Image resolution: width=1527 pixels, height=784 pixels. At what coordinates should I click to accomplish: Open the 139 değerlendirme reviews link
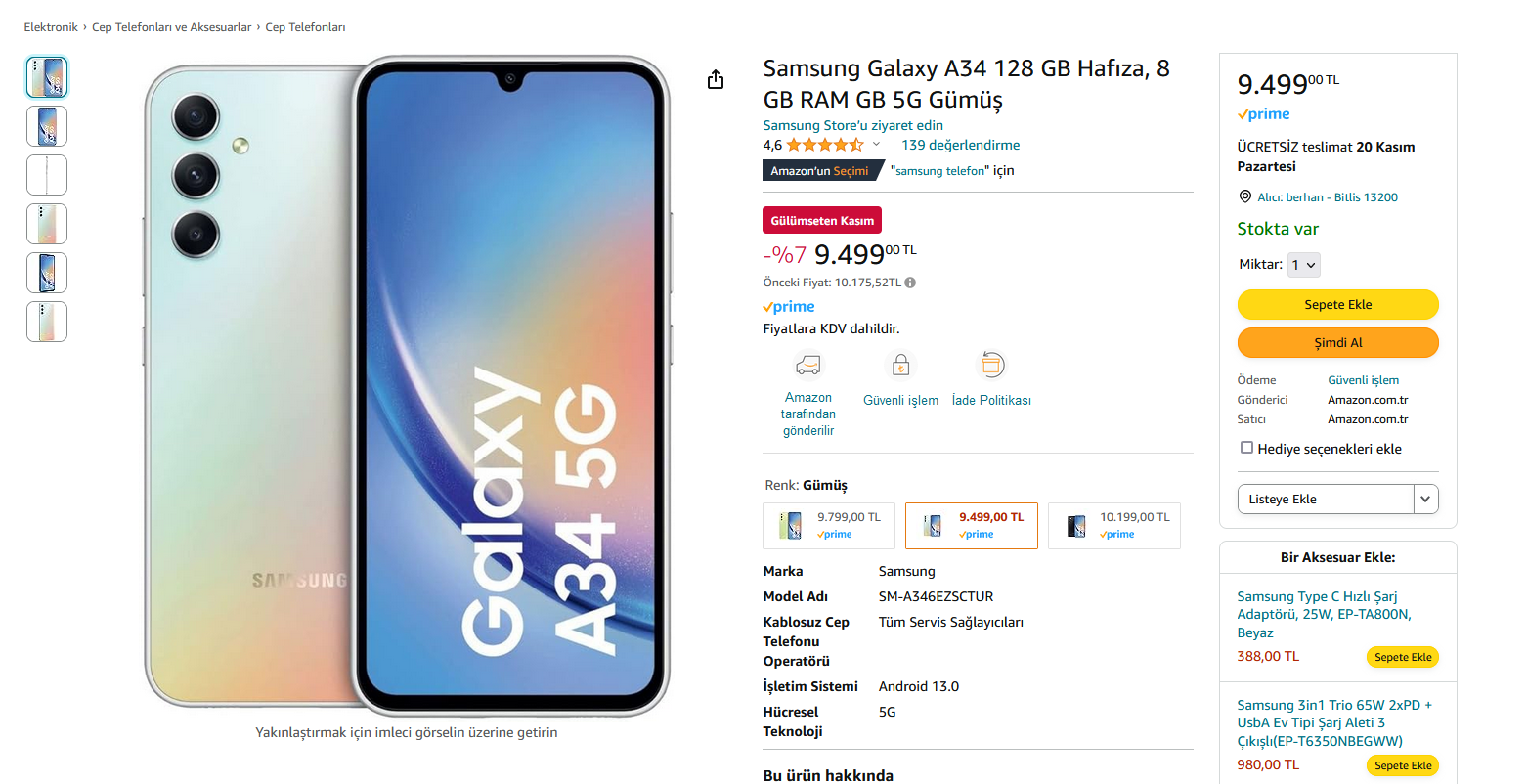tap(961, 145)
